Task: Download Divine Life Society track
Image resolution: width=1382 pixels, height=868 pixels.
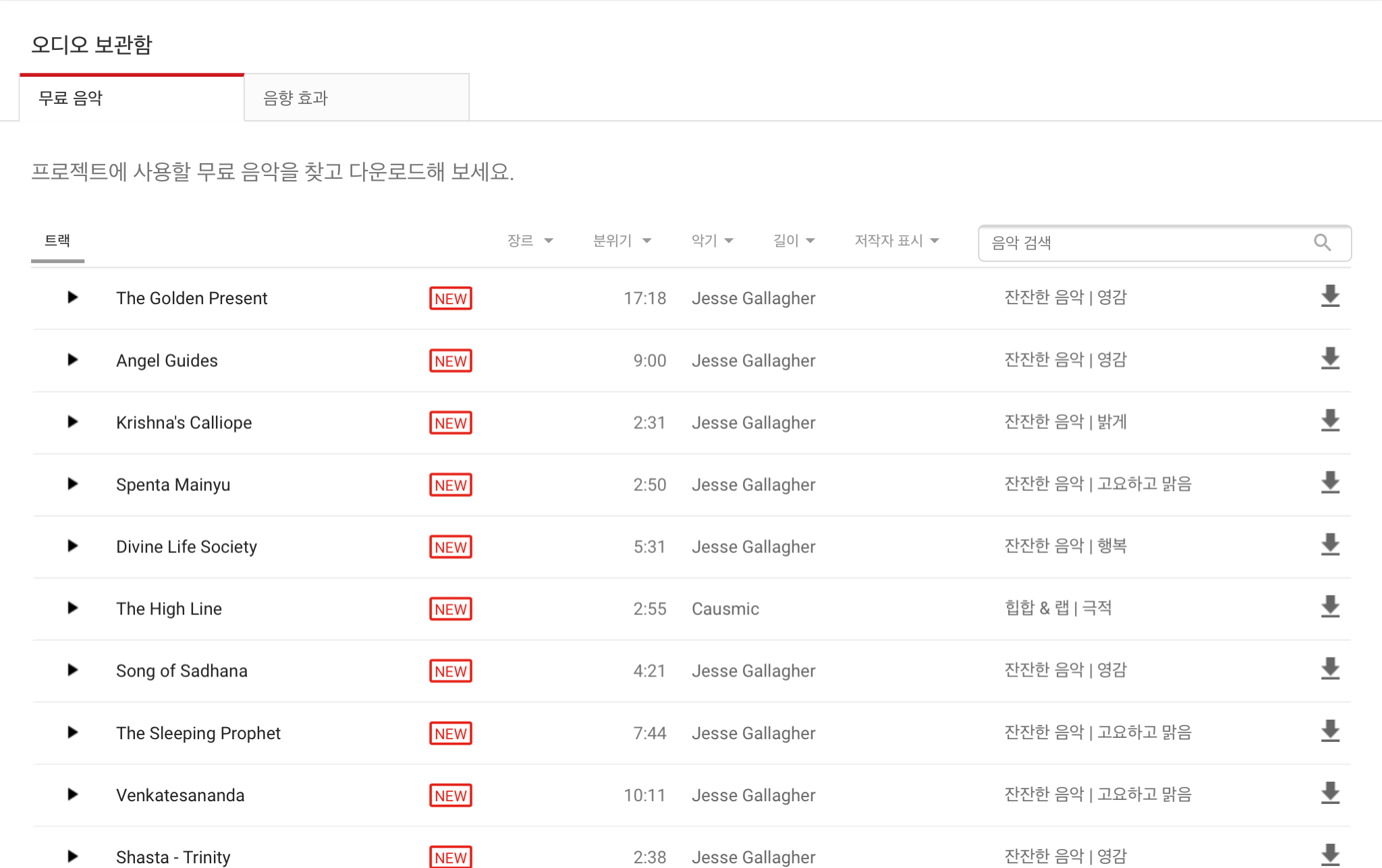Action: (1329, 545)
